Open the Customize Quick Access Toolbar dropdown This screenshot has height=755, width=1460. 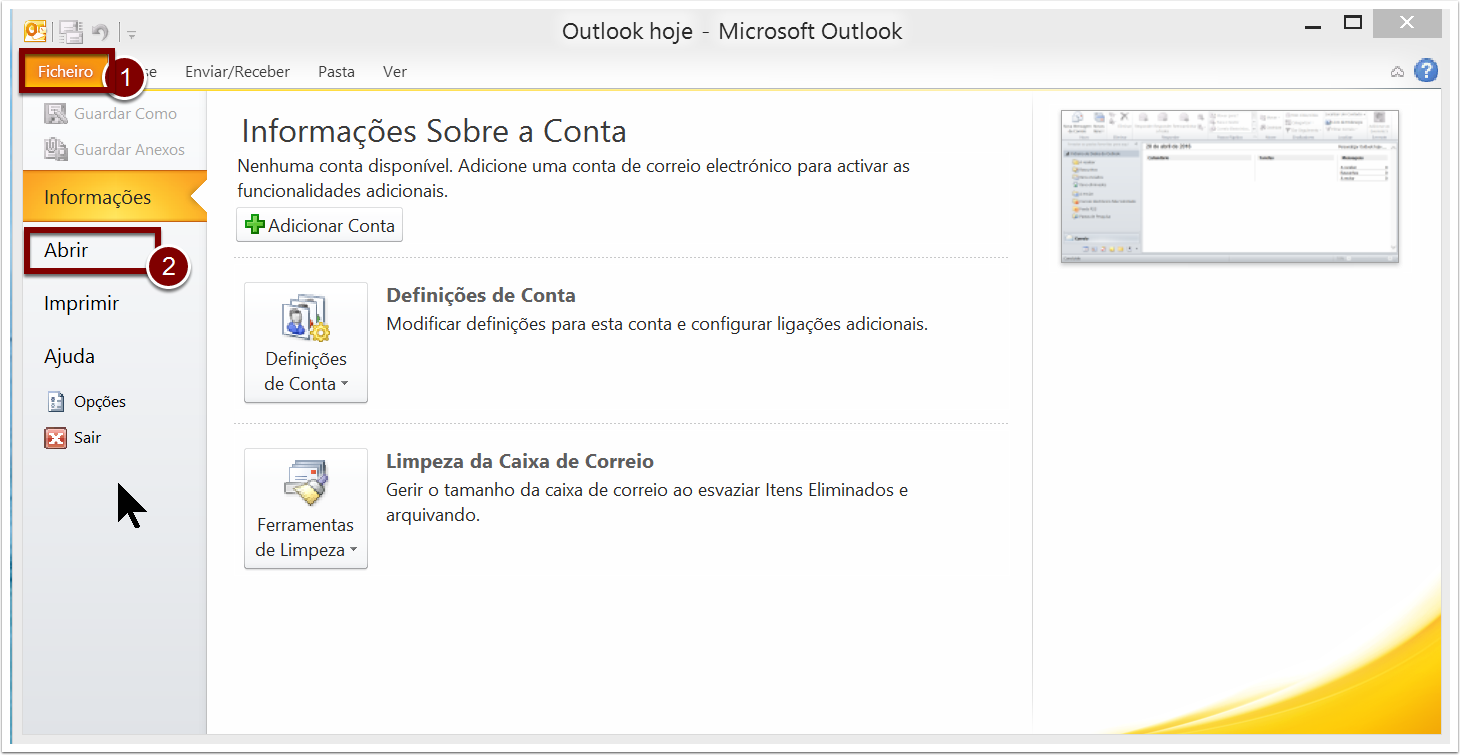point(132,33)
